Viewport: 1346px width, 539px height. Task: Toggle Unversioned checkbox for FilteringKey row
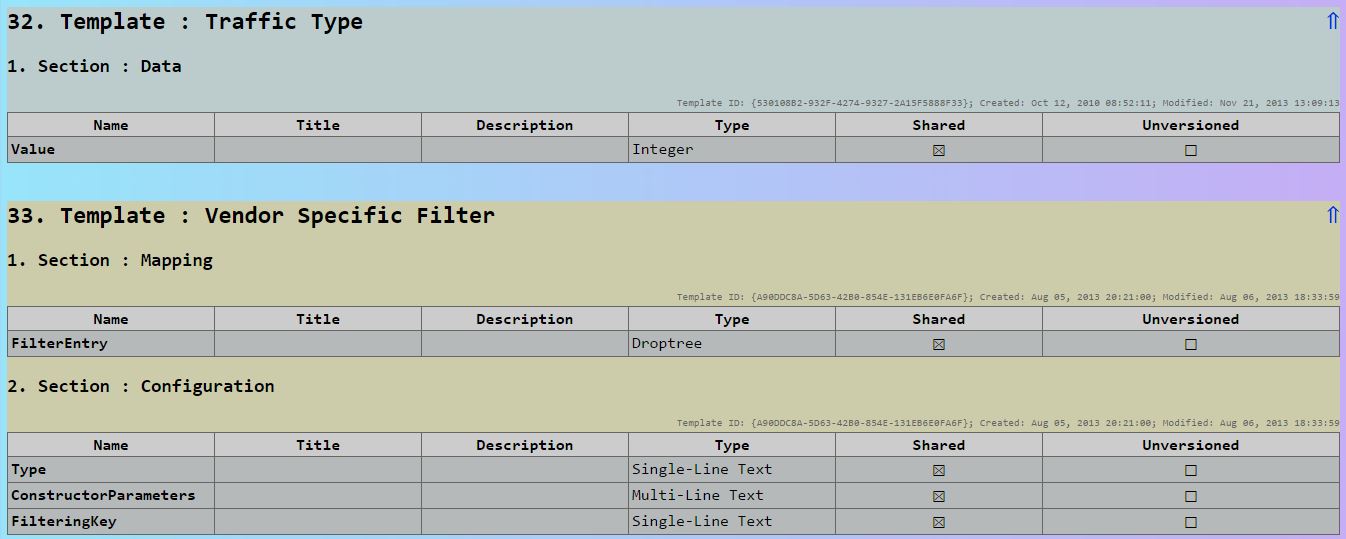[1190, 522]
